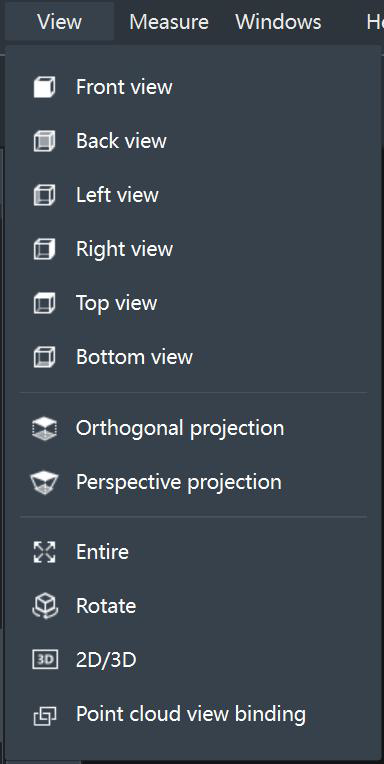Open the Measure menu
384x764 pixels.
[169, 22]
